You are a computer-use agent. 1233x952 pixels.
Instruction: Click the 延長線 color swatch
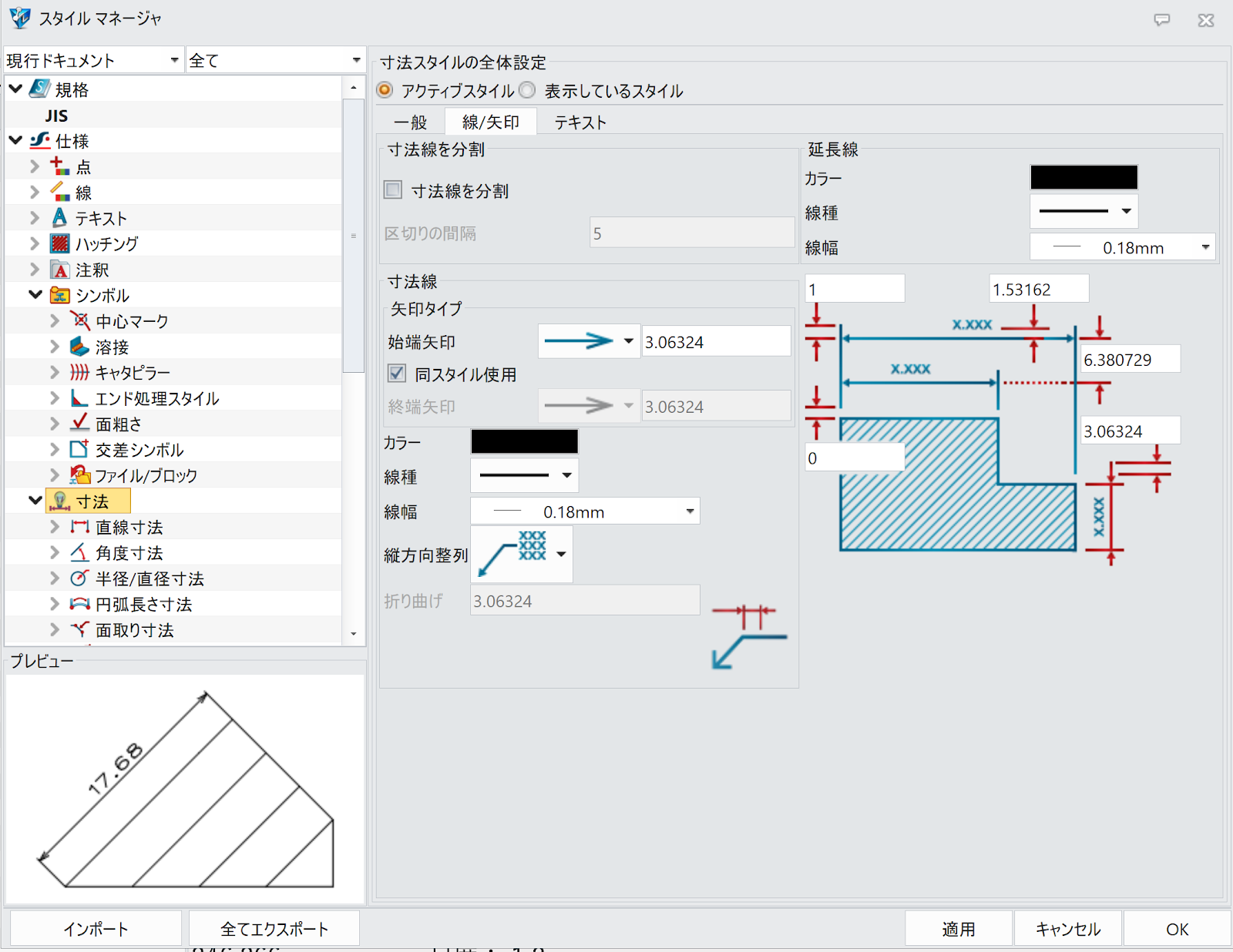tap(1083, 176)
